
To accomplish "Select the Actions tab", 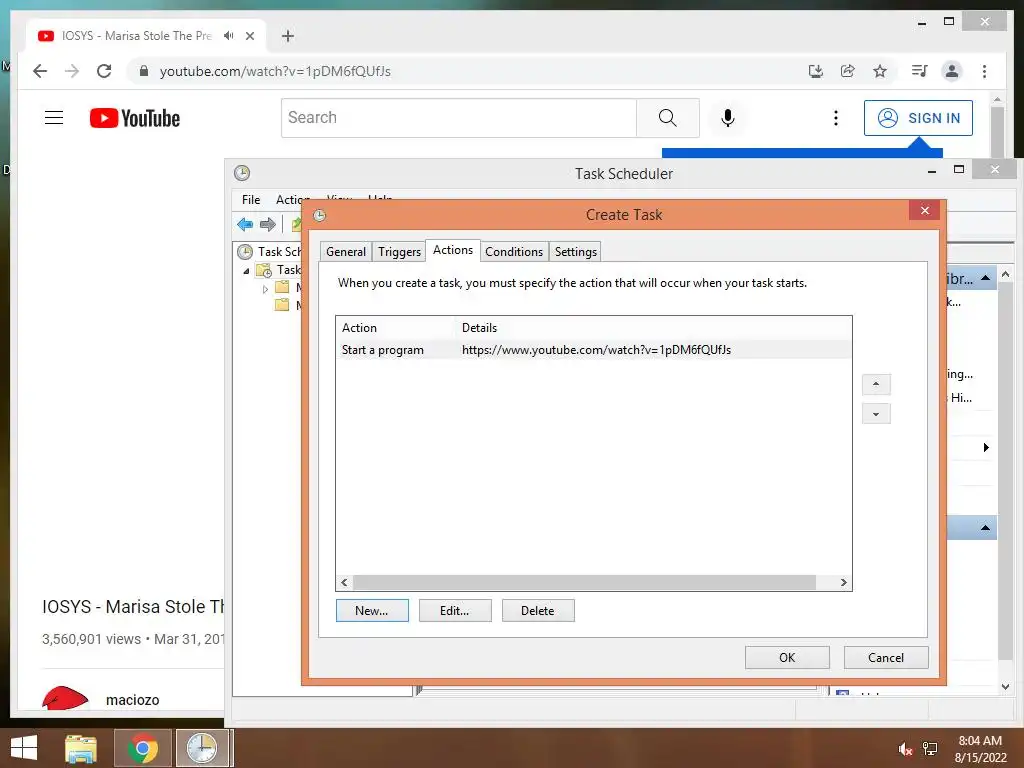I will click(x=453, y=250).
